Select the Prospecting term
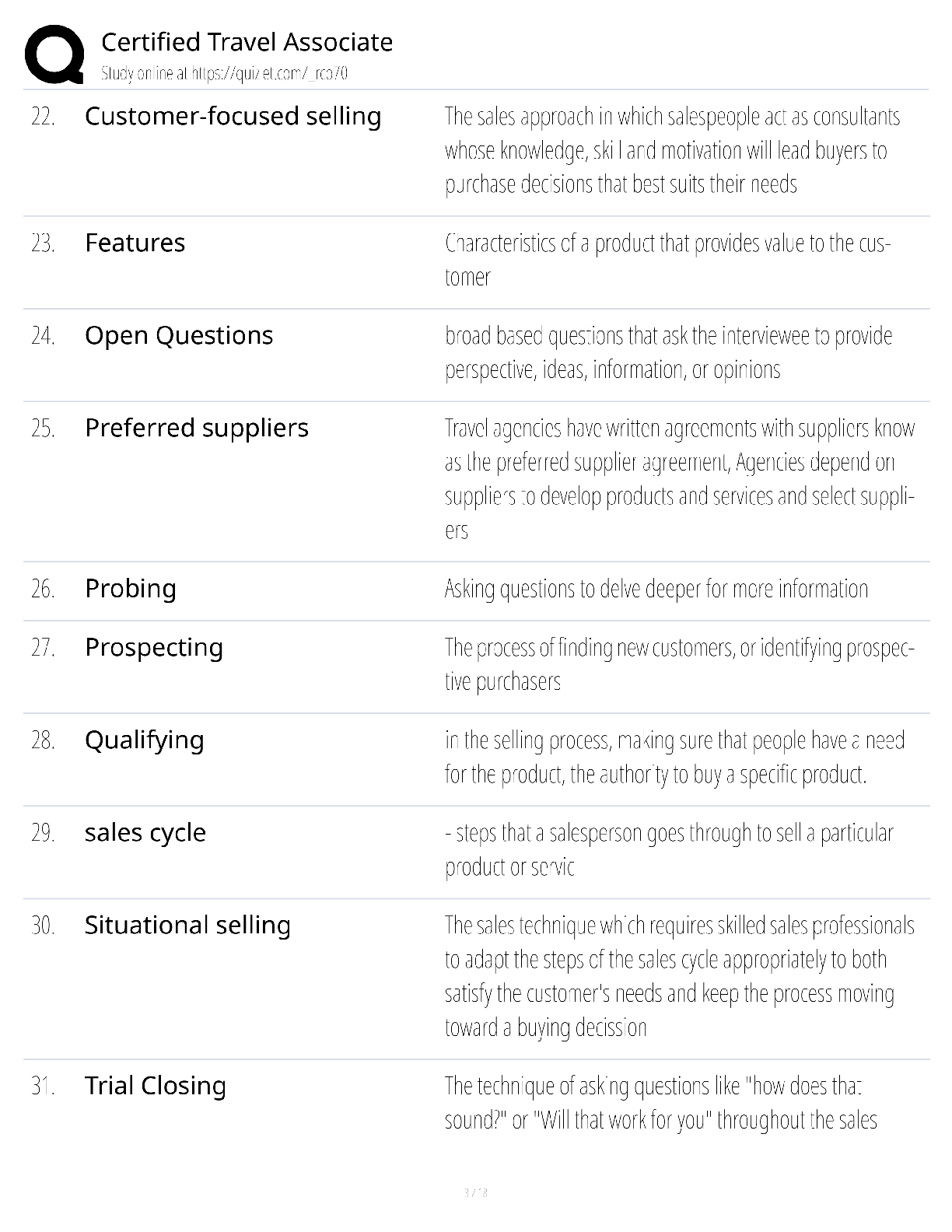The height and width of the screenshot is (1232, 952). [x=153, y=647]
